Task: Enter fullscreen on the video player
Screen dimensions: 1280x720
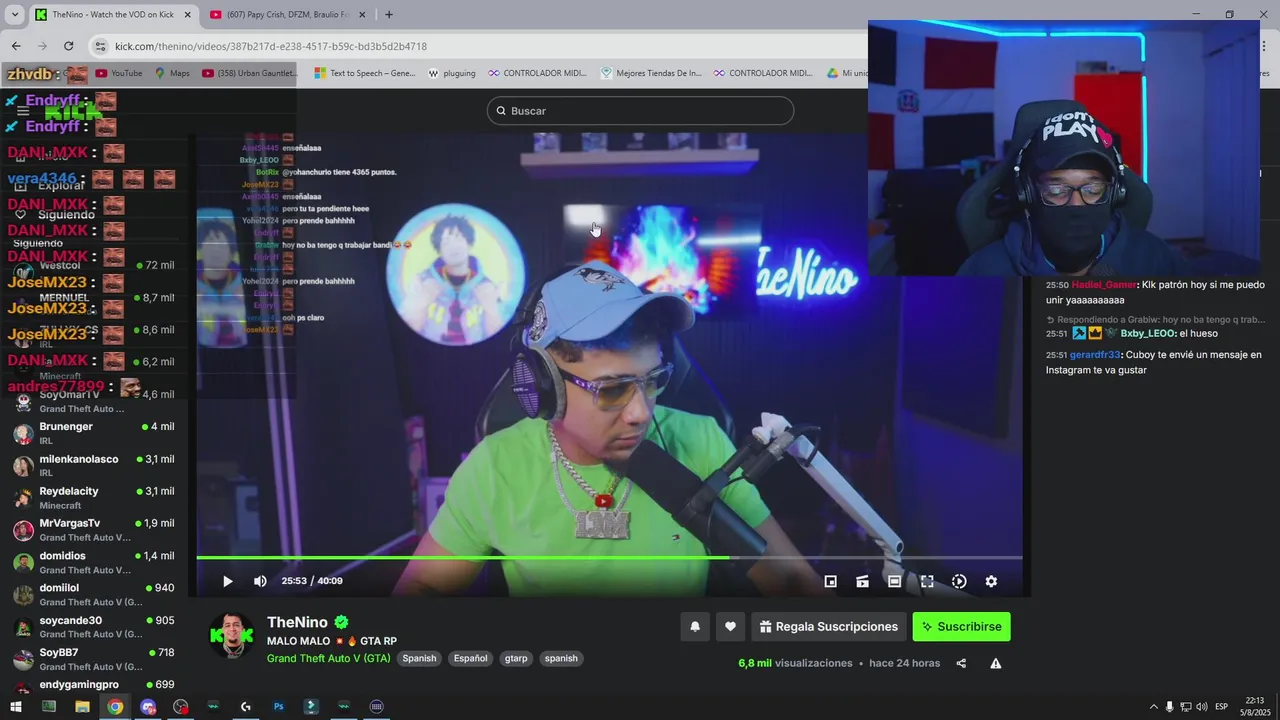Action: pos(927,581)
